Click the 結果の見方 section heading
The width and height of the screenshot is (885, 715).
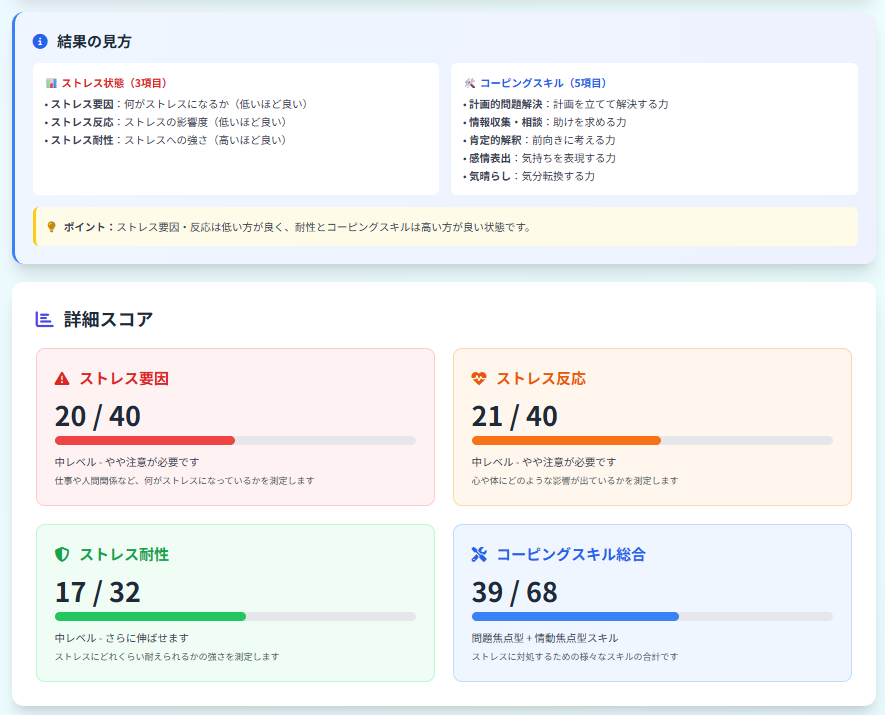(x=94, y=42)
